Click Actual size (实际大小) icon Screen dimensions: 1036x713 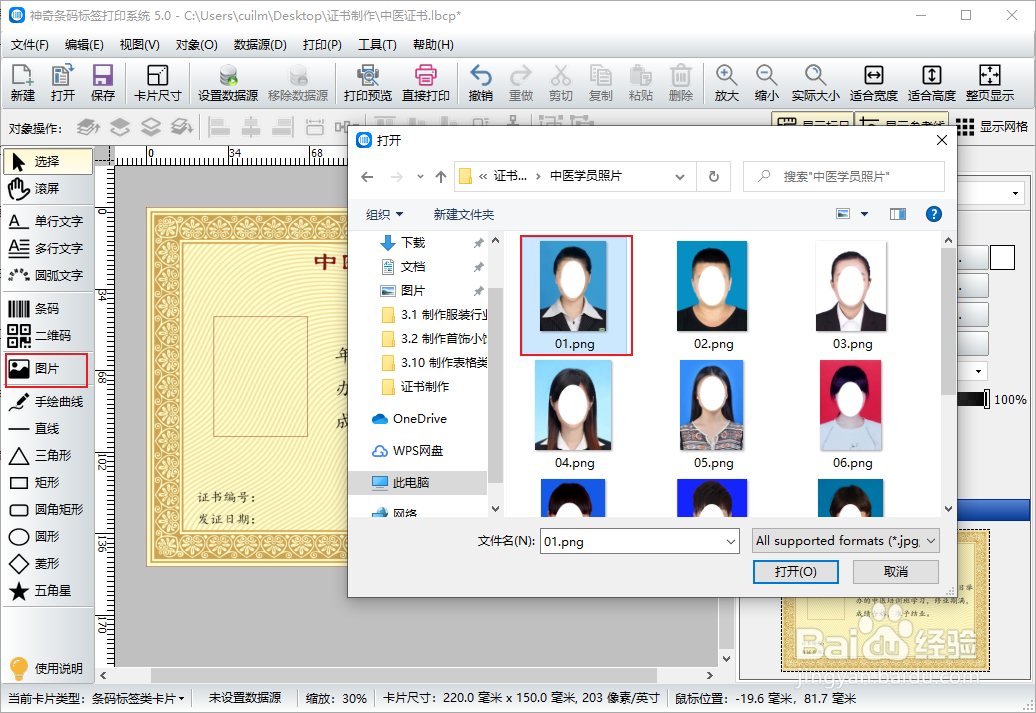tap(815, 83)
